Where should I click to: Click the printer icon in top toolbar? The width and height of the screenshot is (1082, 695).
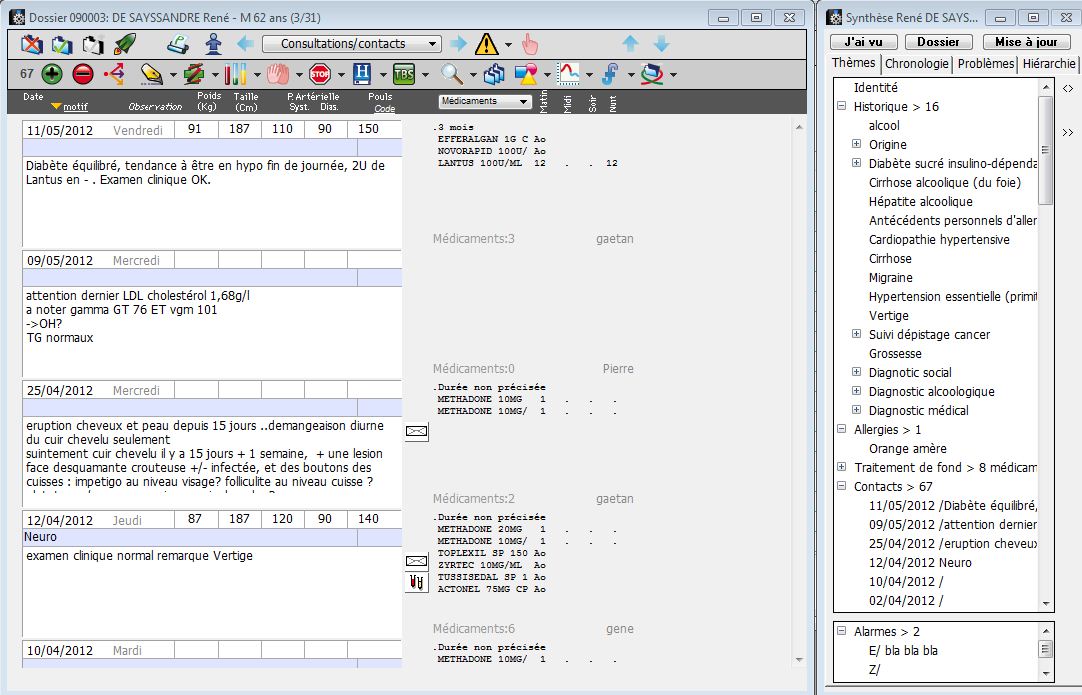coord(178,44)
